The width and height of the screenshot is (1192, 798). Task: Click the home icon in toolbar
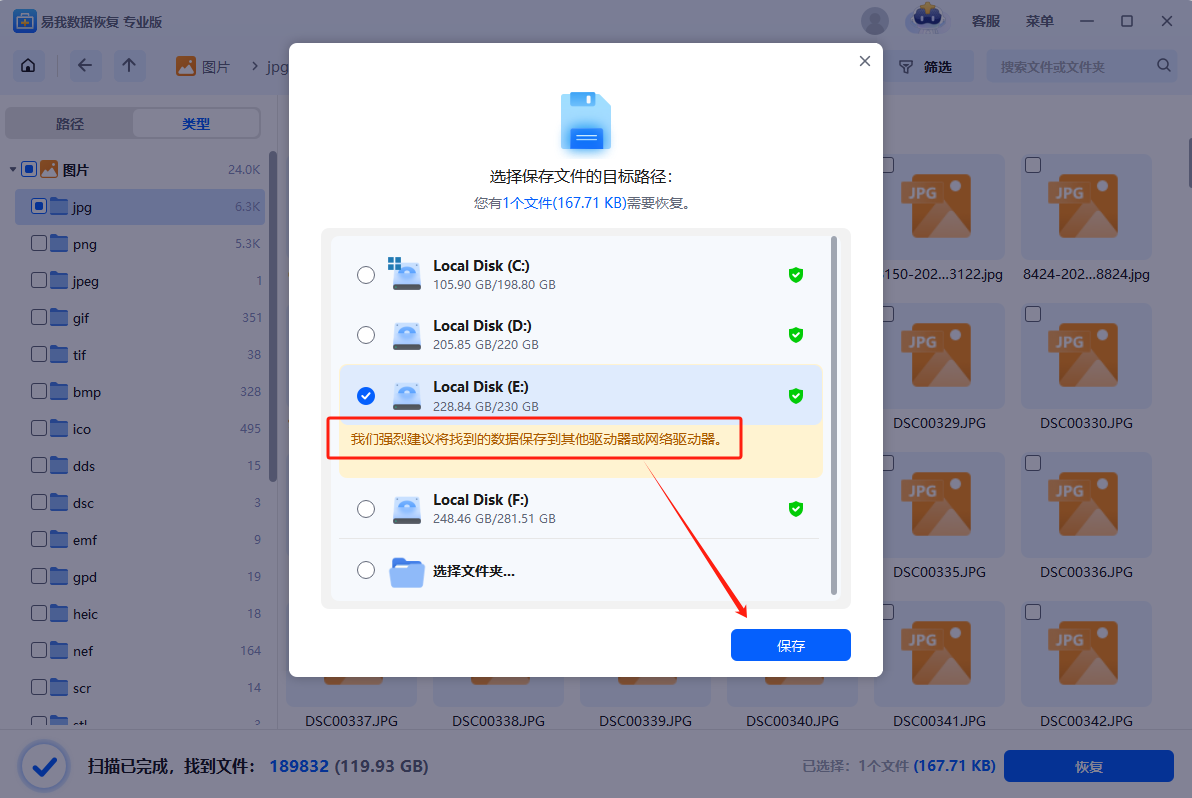click(x=28, y=66)
